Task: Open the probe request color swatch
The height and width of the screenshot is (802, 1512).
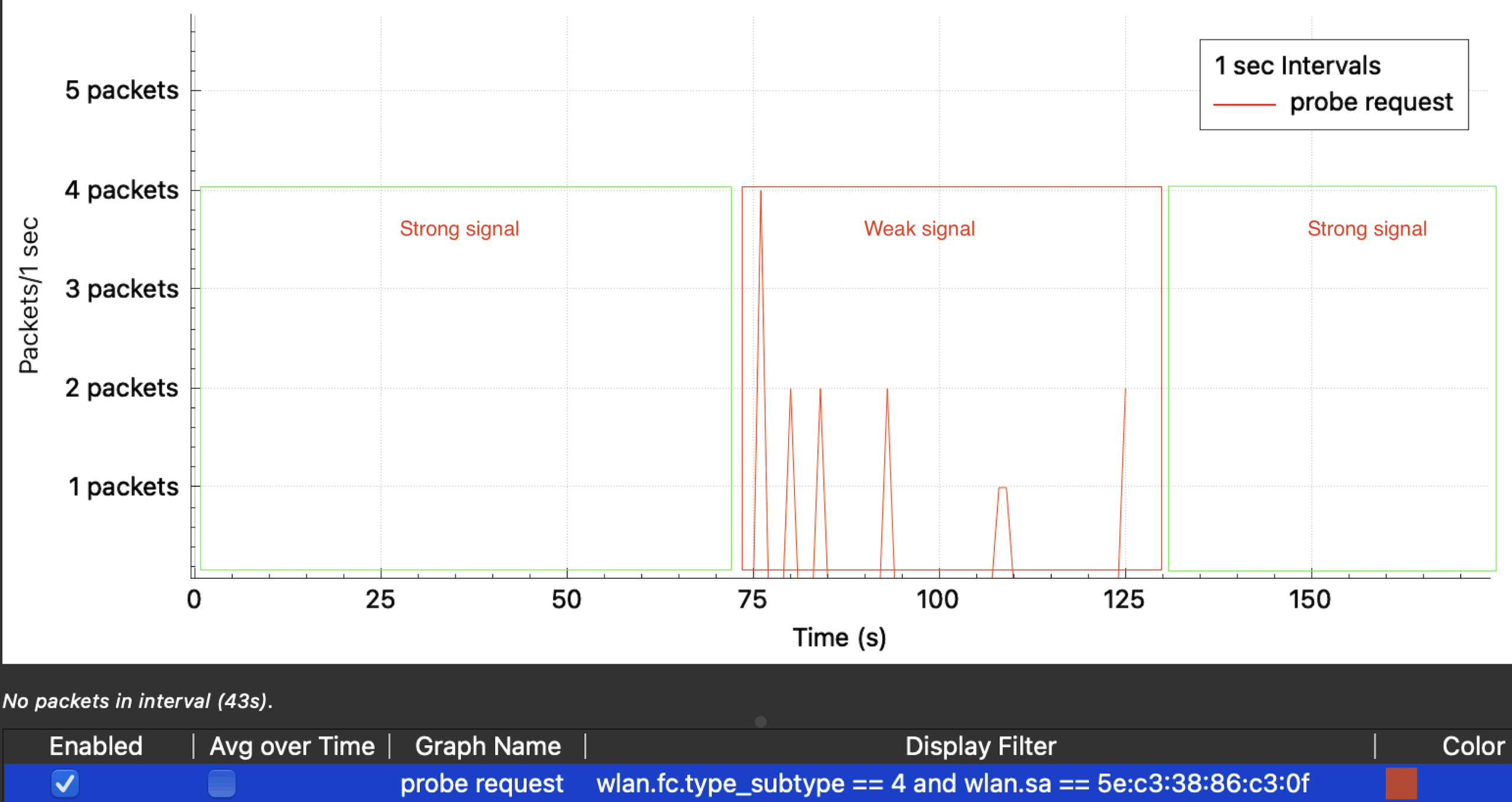Action: [x=1401, y=784]
